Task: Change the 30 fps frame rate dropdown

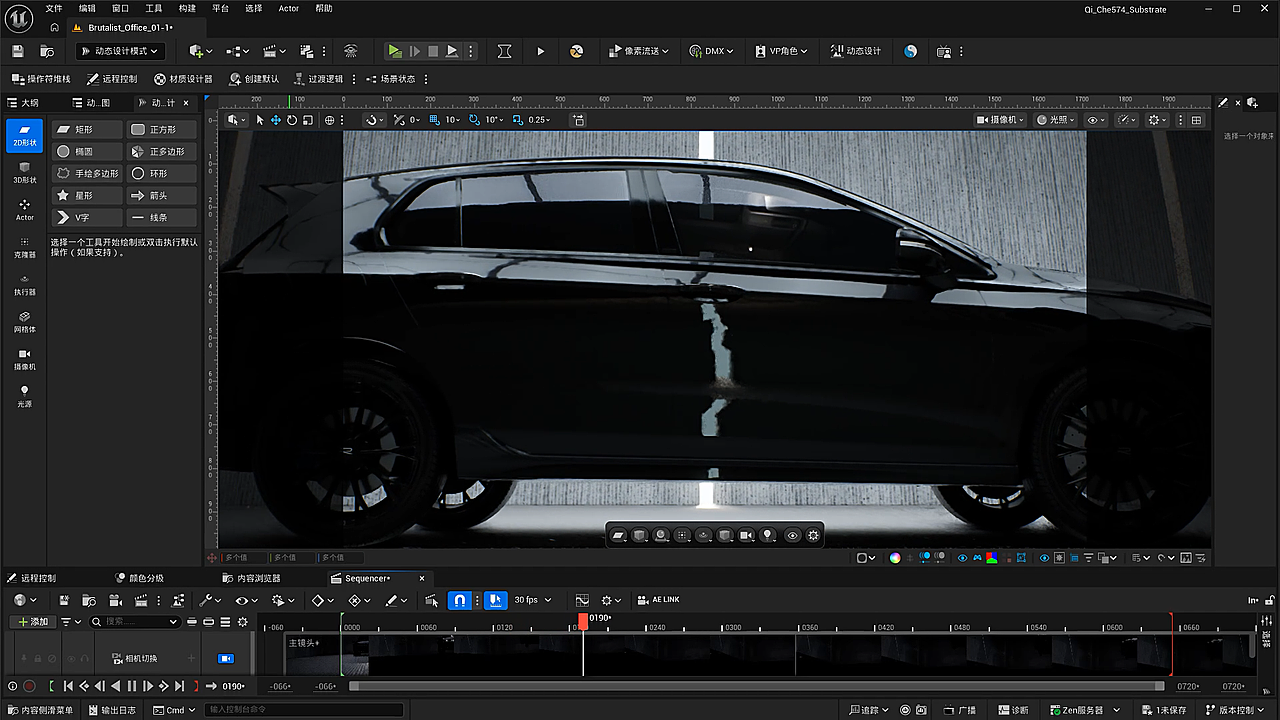Action: point(531,600)
